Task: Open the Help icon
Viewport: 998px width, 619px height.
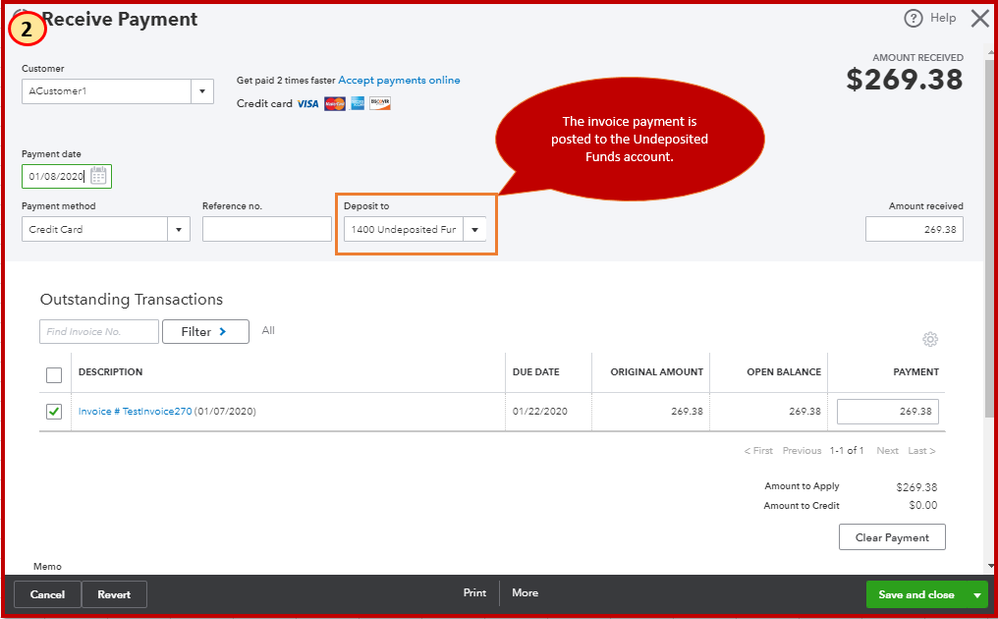Action: click(x=912, y=17)
